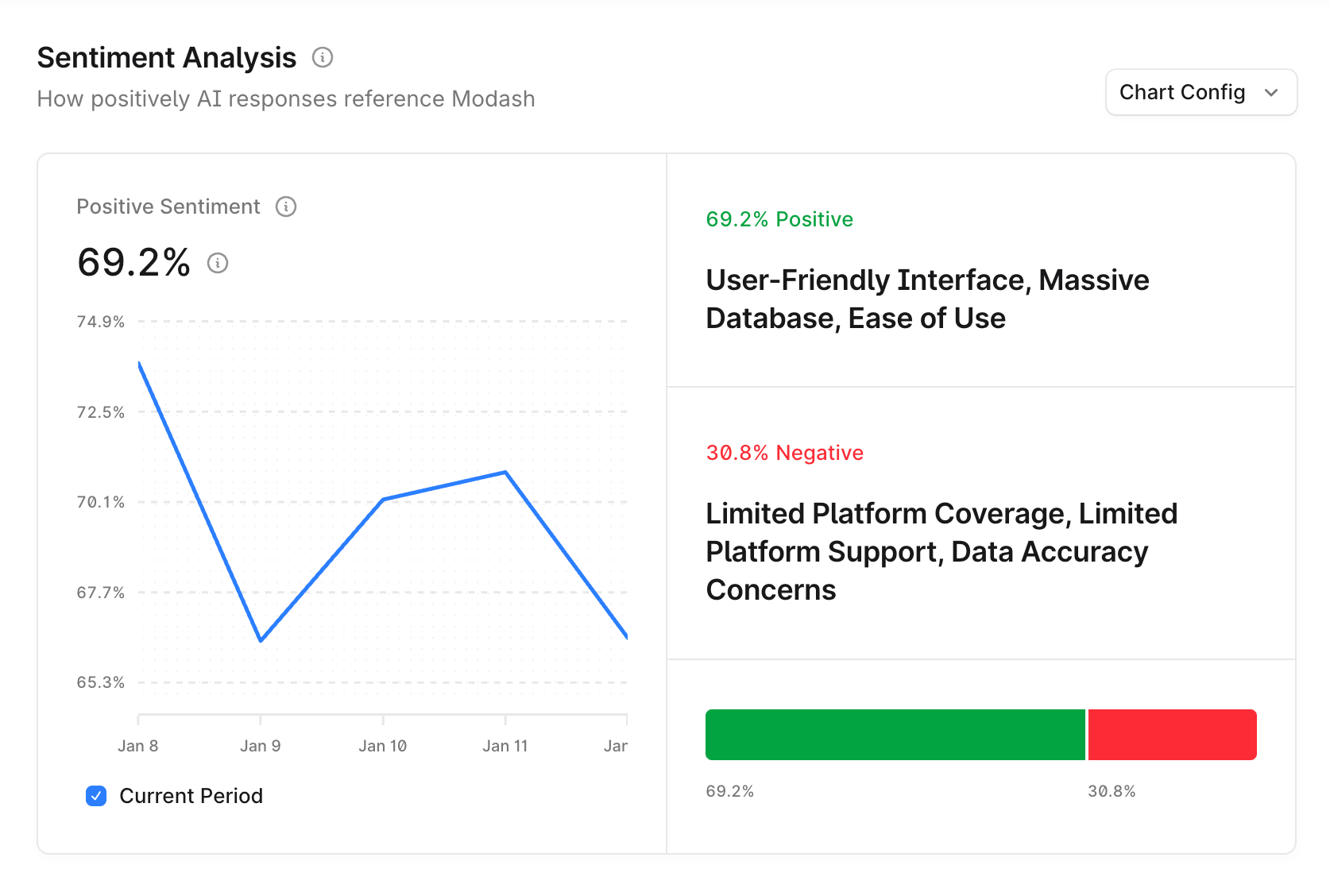
Task: Click the Jan 11 peak on the sentiment line
Action: (505, 471)
